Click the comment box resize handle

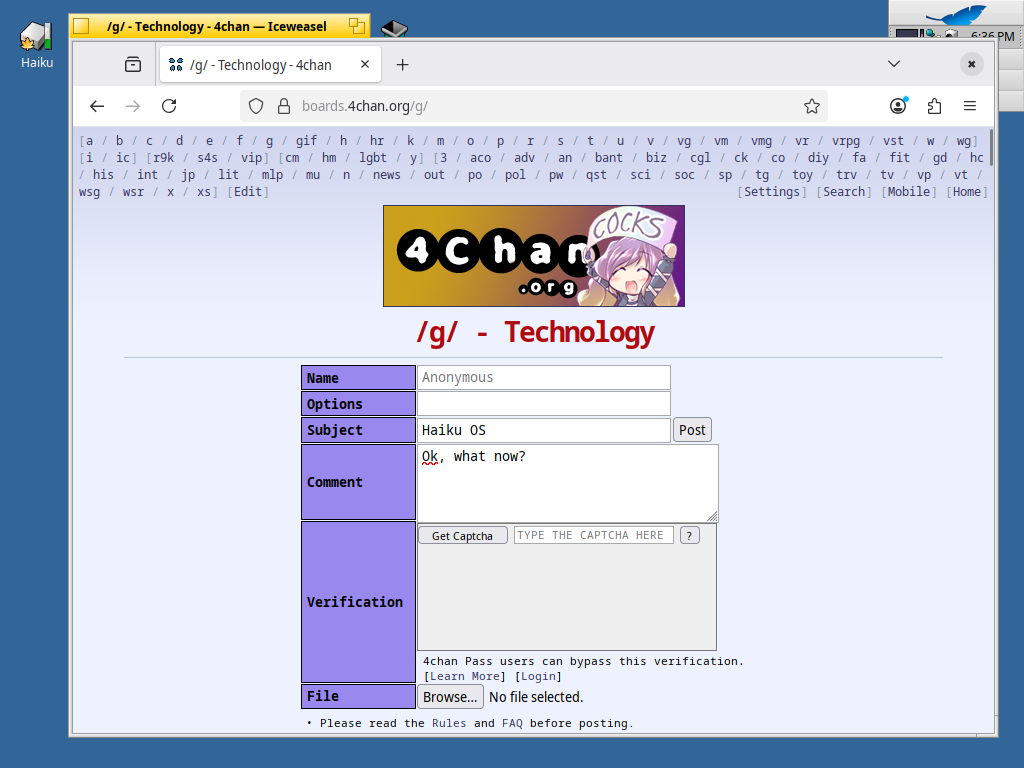pos(712,516)
